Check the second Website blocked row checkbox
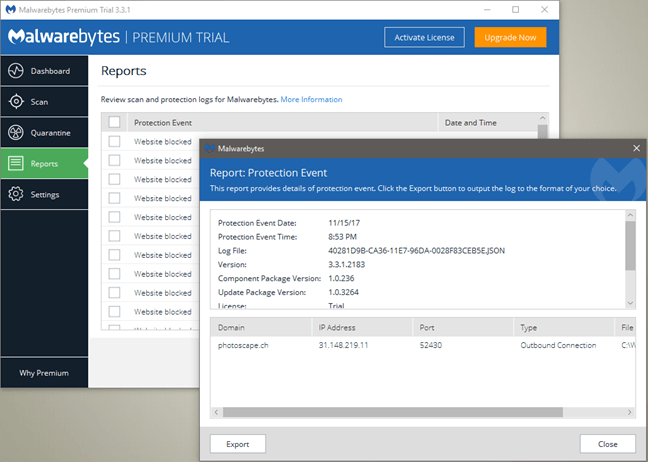This screenshot has height=462, width=648. point(114,160)
